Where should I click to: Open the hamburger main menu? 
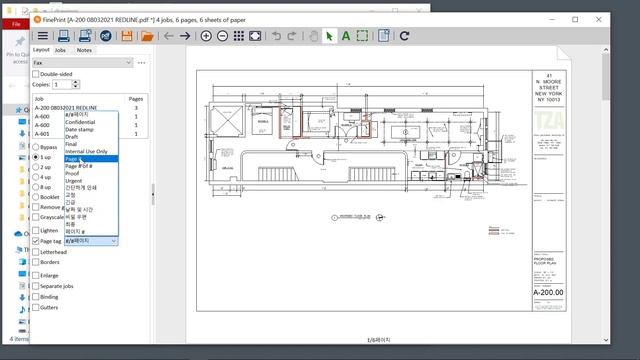[x=43, y=36]
